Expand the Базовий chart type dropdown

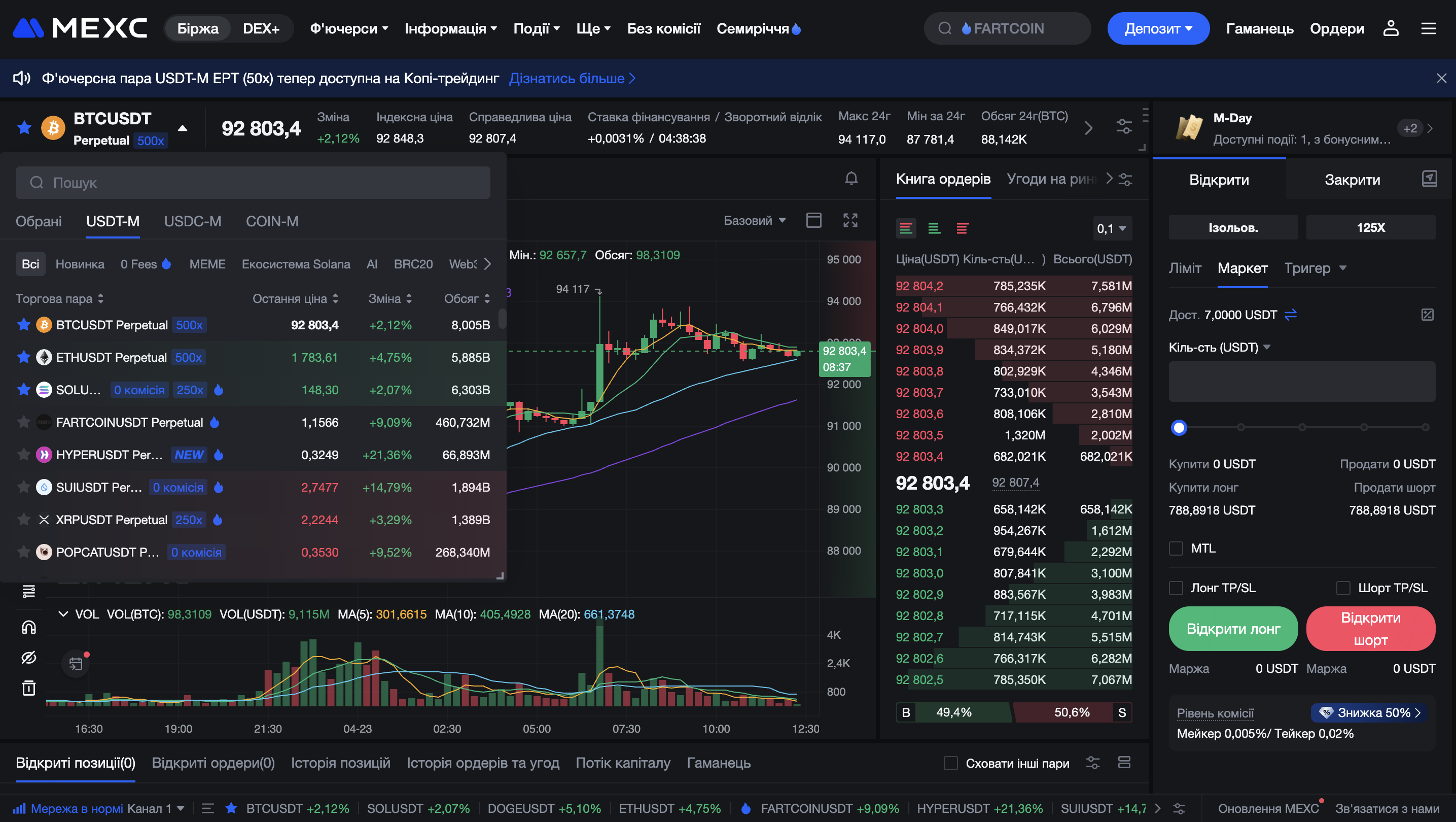[x=755, y=221]
